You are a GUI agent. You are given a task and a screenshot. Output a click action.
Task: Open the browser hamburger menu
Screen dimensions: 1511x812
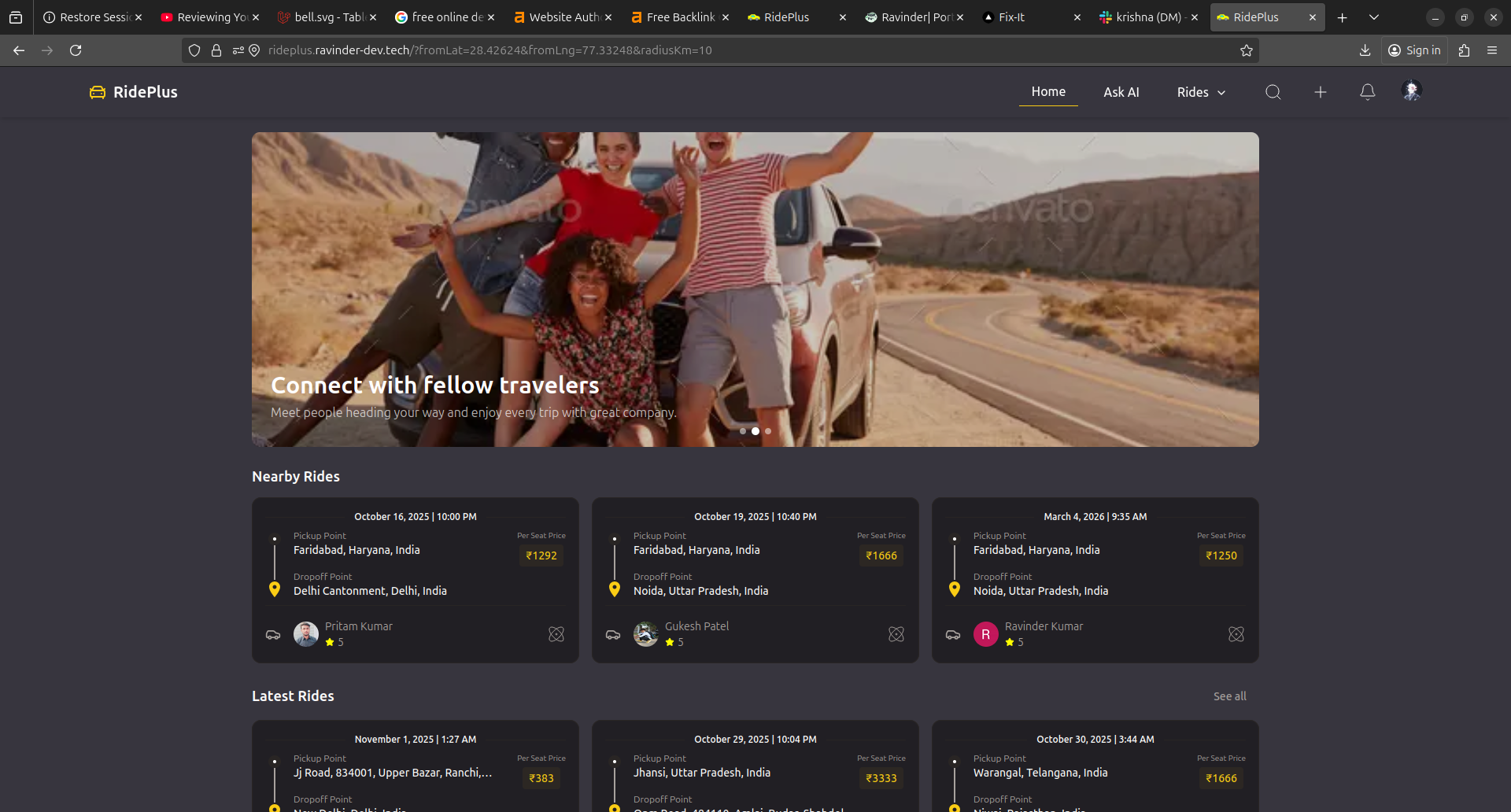(x=1493, y=50)
